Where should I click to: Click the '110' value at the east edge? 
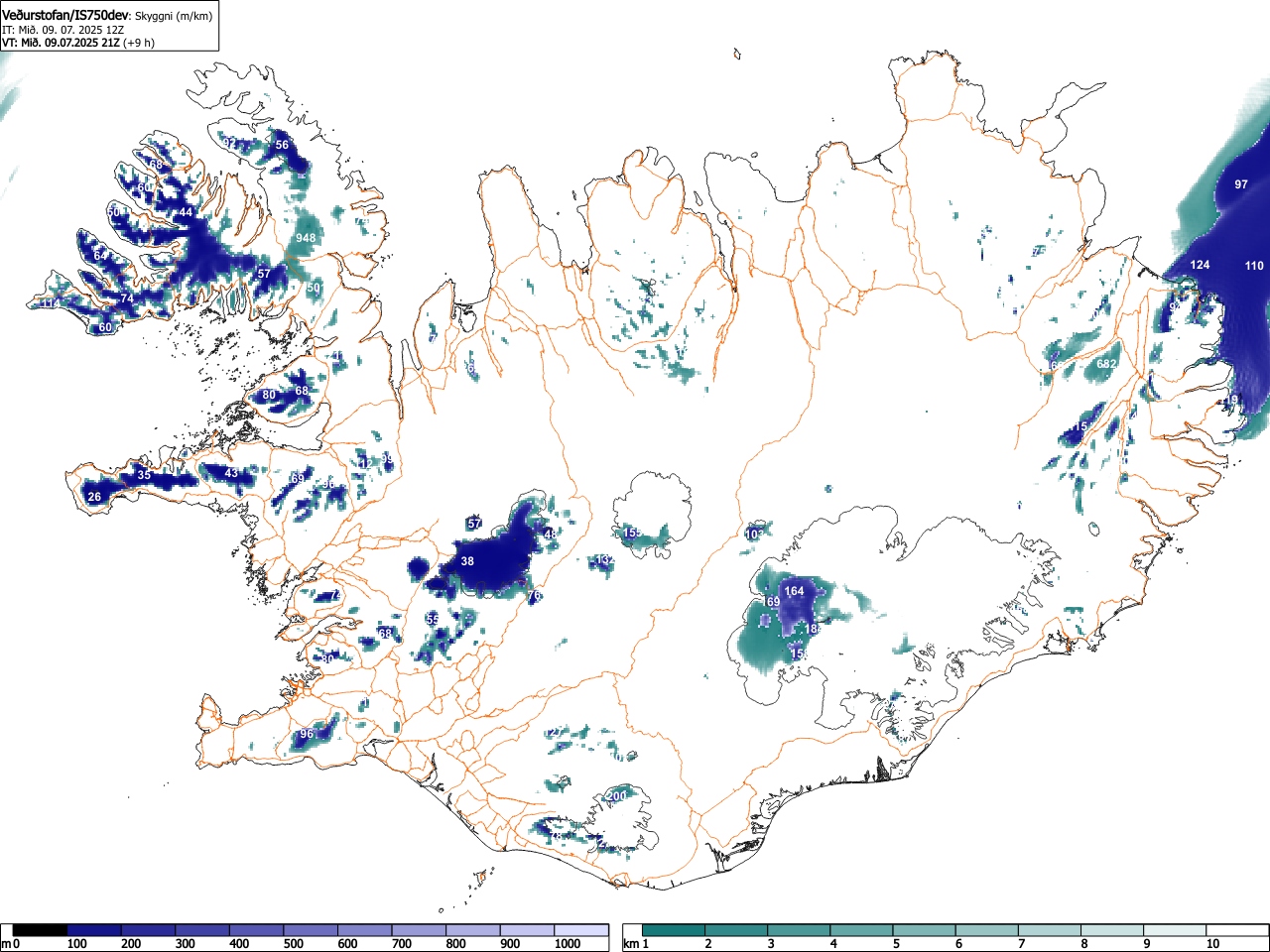1254,266
